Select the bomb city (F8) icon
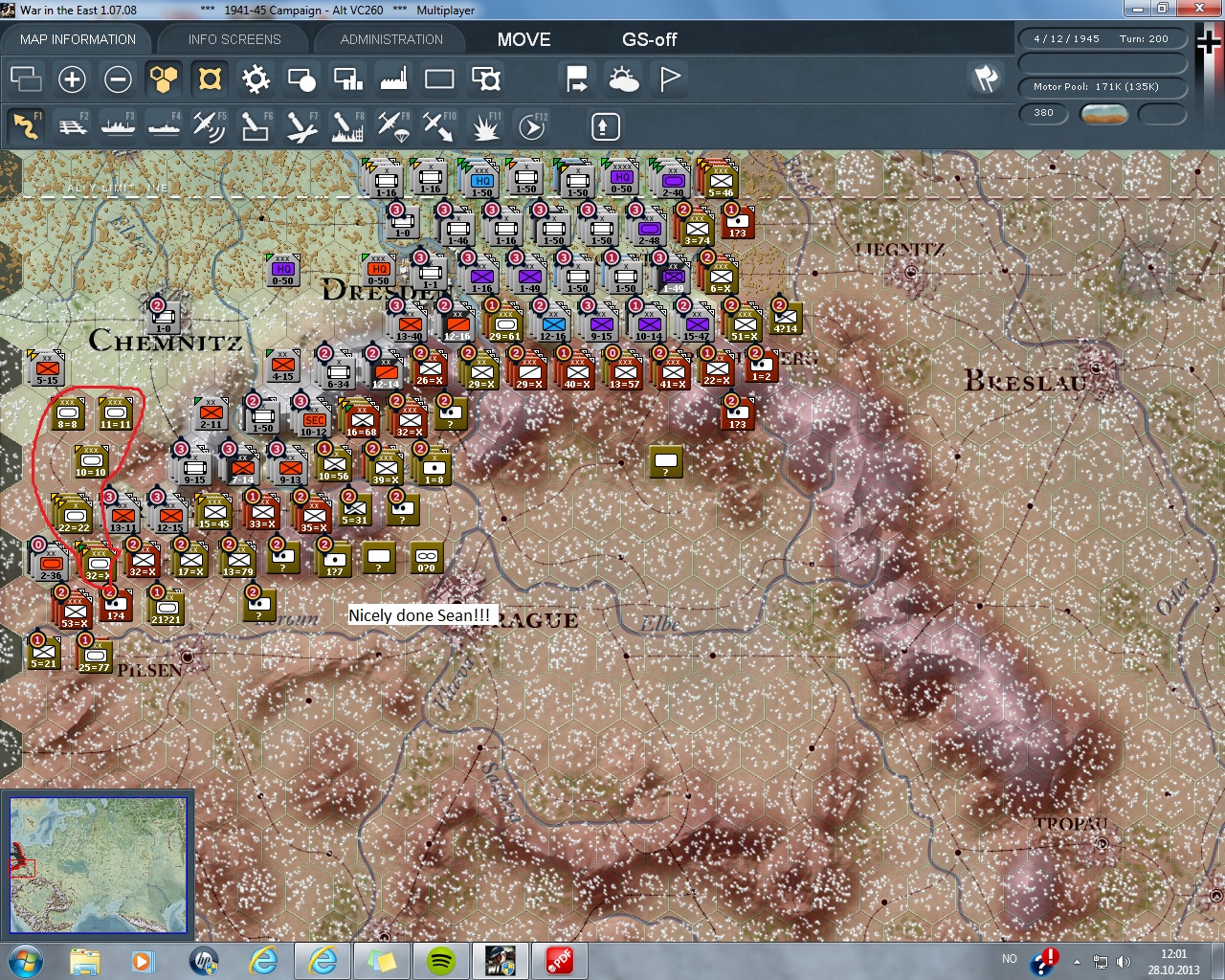The height and width of the screenshot is (980, 1225). tap(347, 126)
